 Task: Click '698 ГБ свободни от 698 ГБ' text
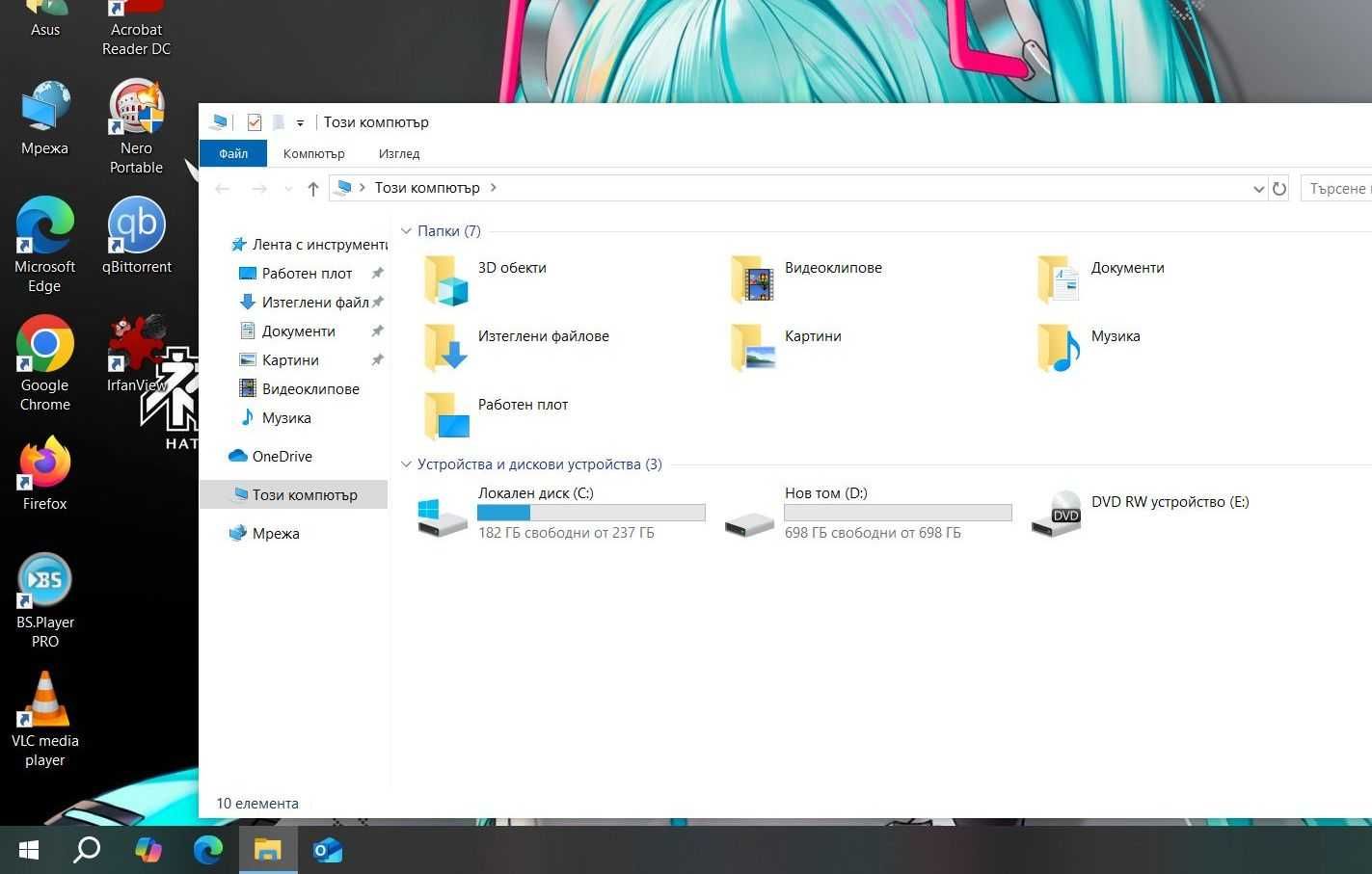873,533
